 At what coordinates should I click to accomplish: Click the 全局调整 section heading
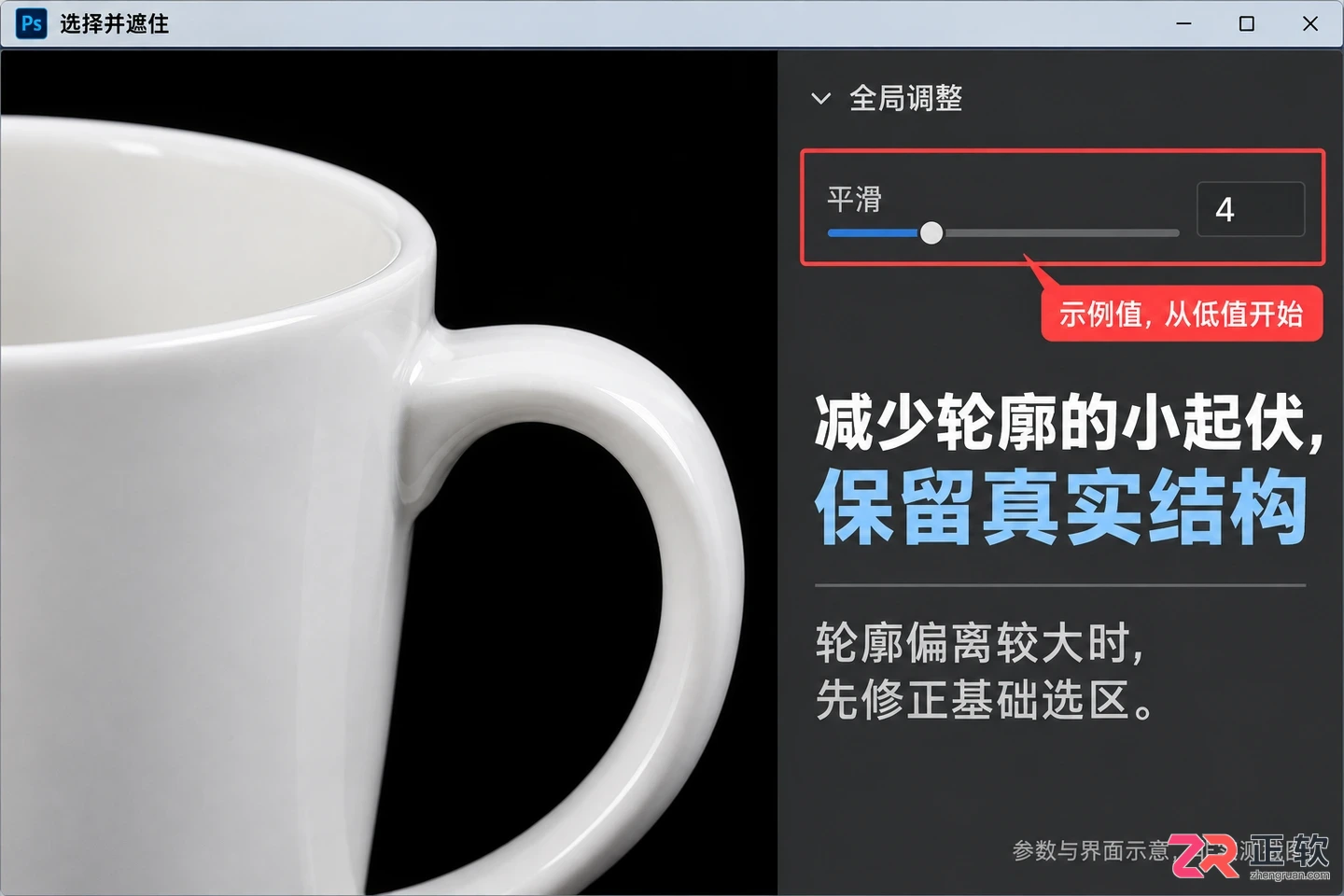905,98
